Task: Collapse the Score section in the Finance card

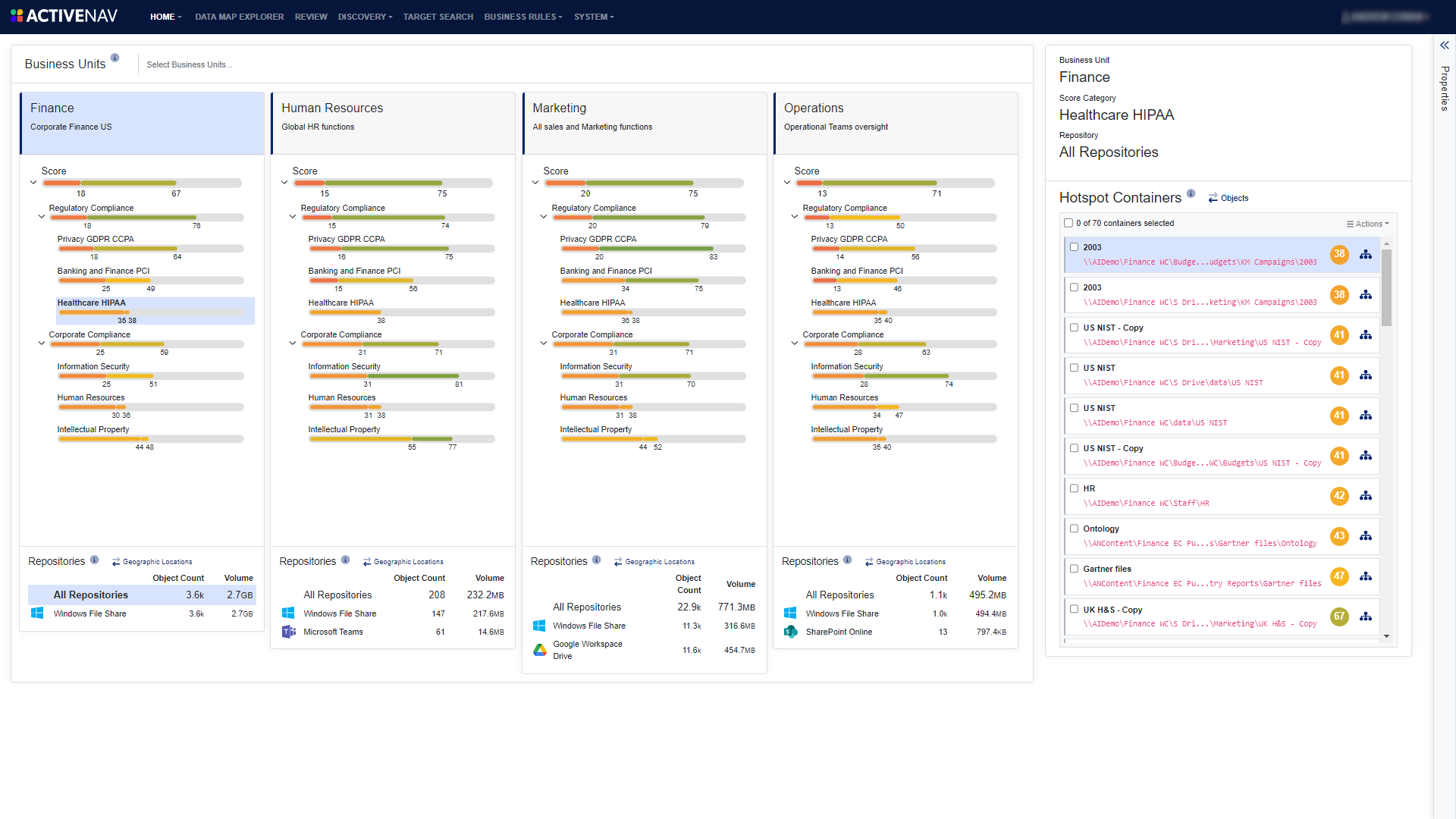Action: pyautogui.click(x=33, y=182)
